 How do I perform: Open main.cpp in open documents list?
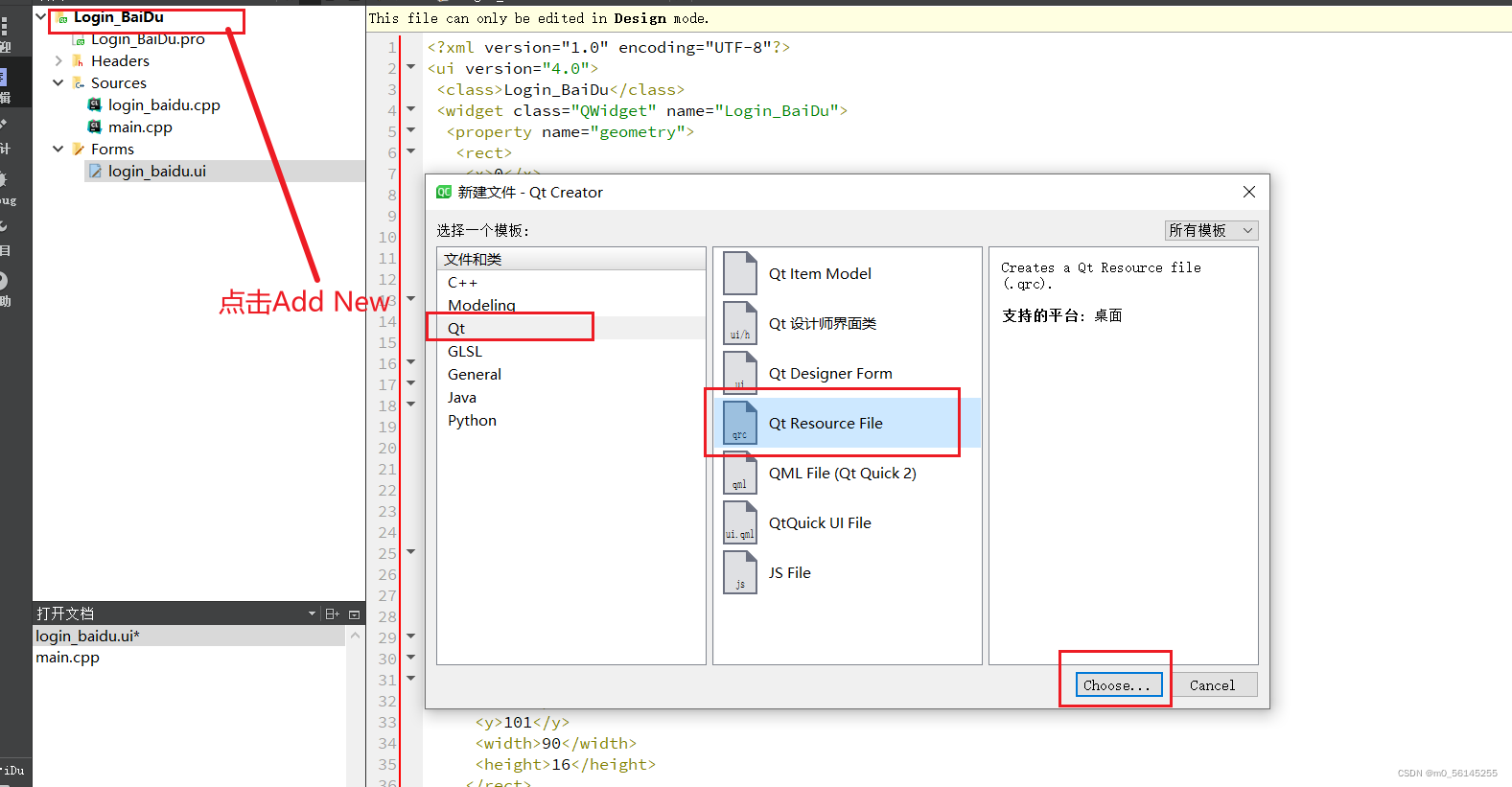[189, 658]
